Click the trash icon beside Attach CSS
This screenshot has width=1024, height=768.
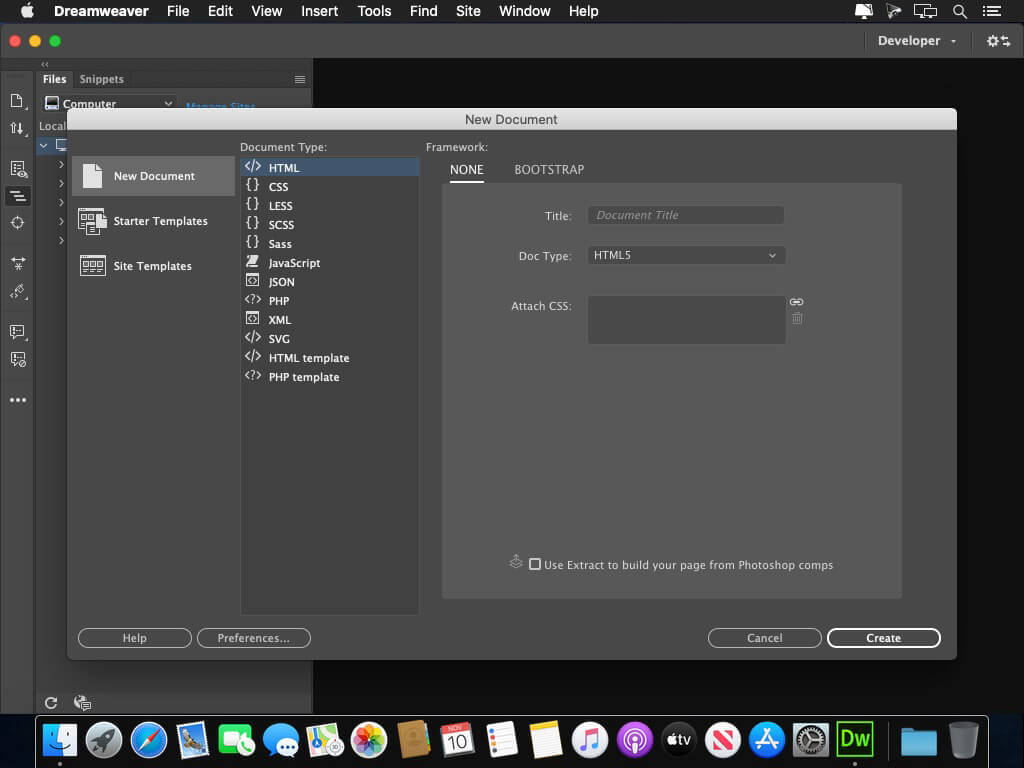click(797, 319)
